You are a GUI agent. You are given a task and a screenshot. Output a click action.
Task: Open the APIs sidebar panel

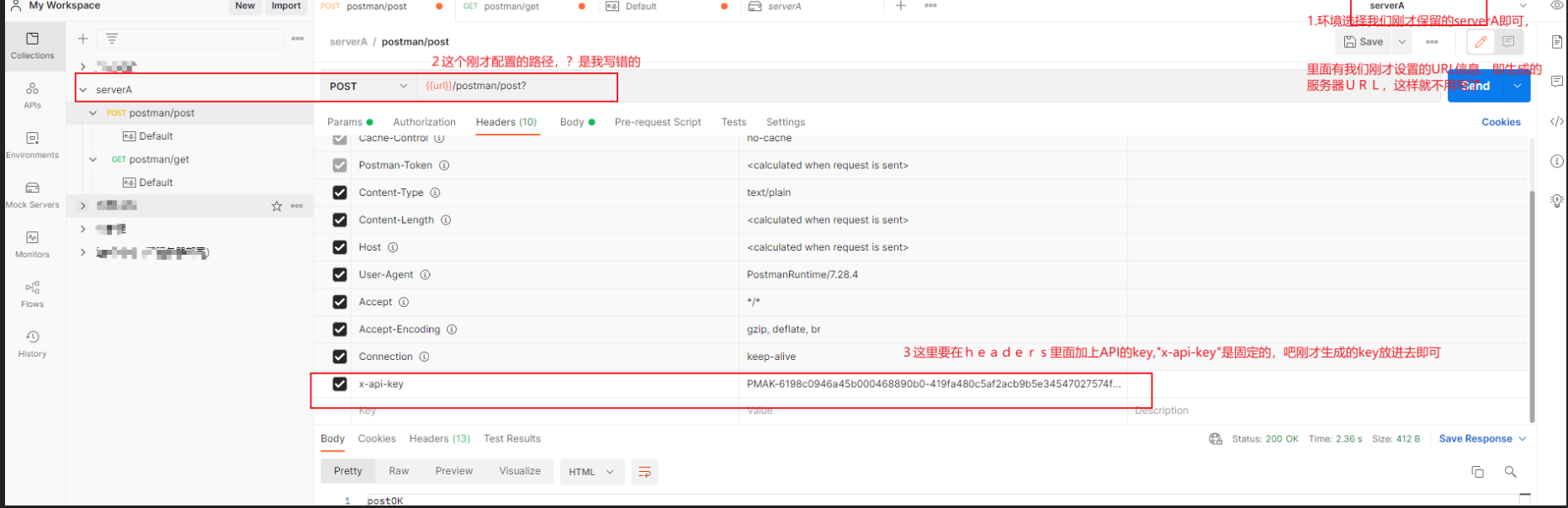(33, 95)
